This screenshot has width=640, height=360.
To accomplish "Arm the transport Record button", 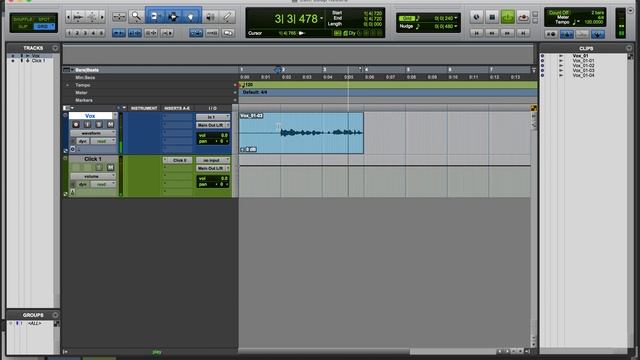I will point(523,17).
